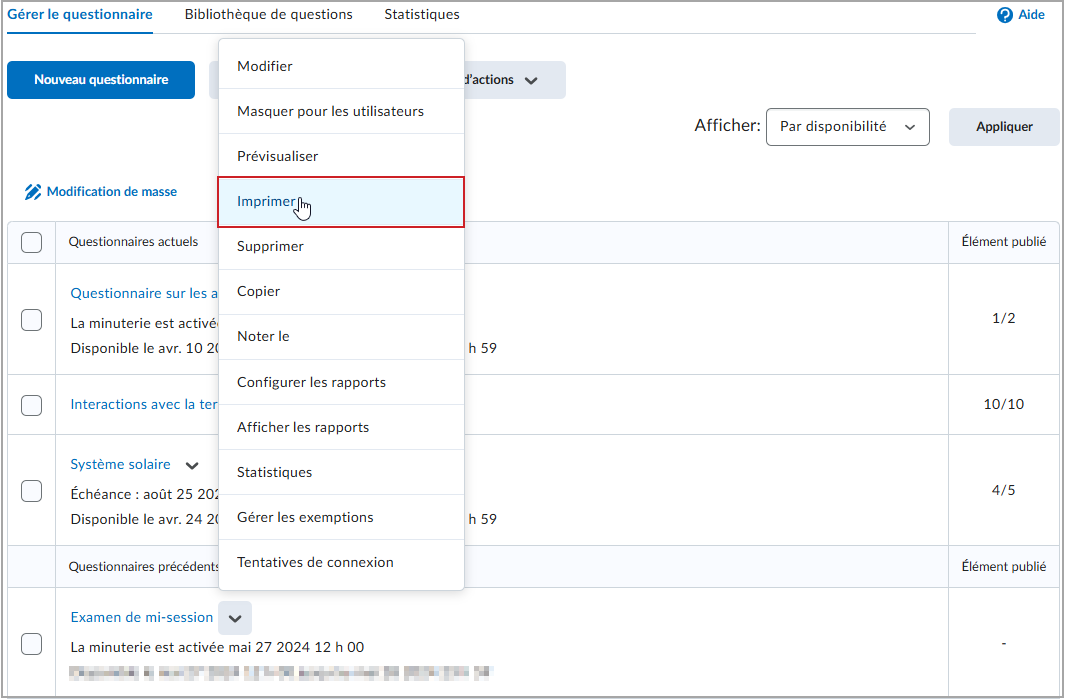Open the Par disponibilité dropdown

[x=848, y=127]
